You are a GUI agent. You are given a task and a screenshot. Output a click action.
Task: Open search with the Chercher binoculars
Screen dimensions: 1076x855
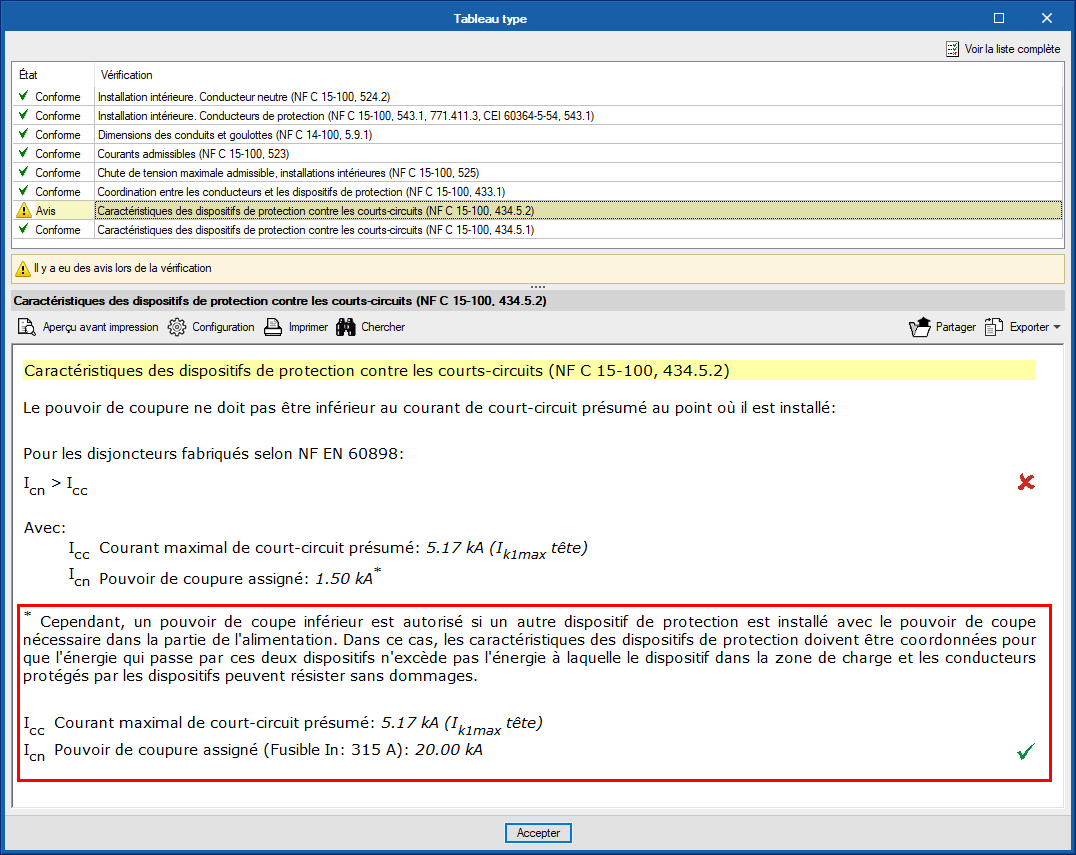[x=346, y=327]
